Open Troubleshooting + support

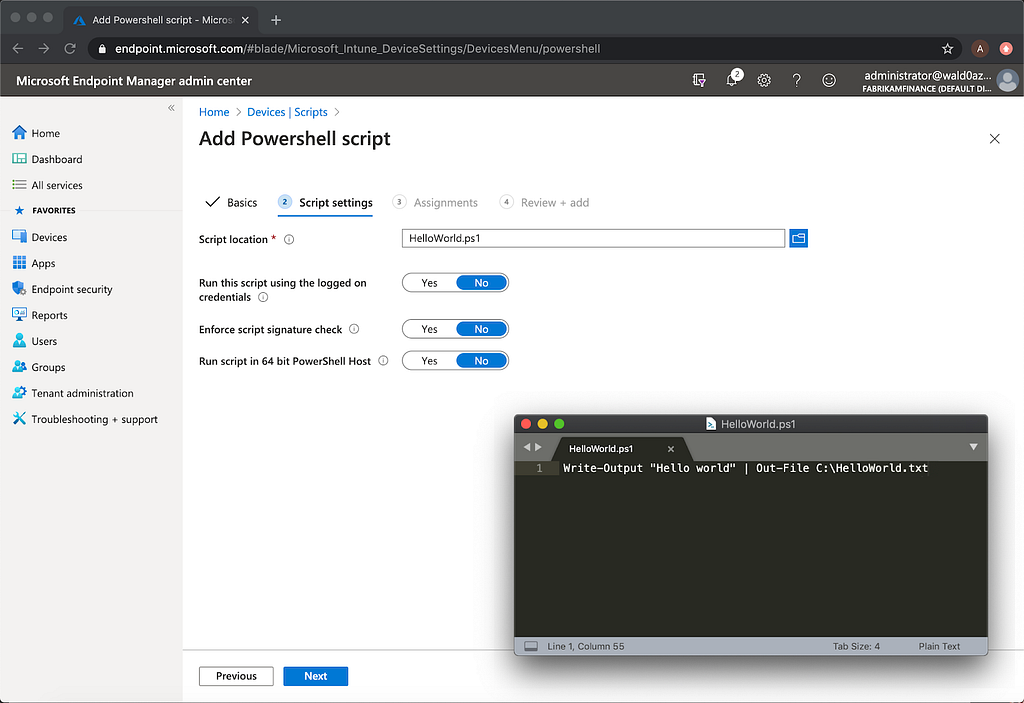tap(85, 419)
